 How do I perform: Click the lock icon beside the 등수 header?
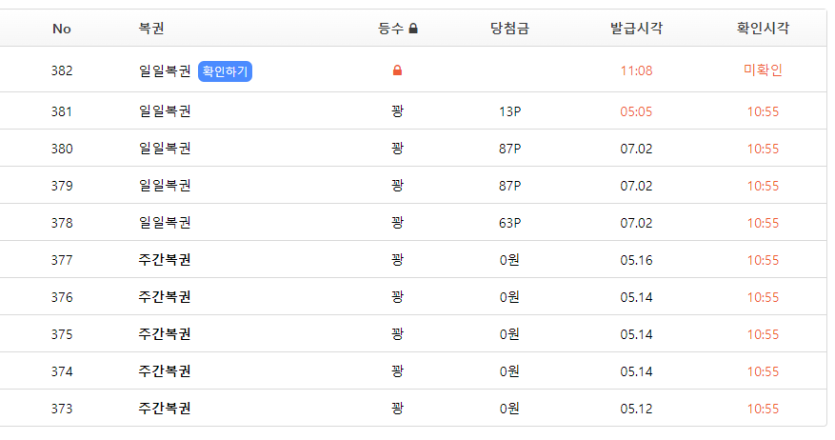[x=413, y=28]
